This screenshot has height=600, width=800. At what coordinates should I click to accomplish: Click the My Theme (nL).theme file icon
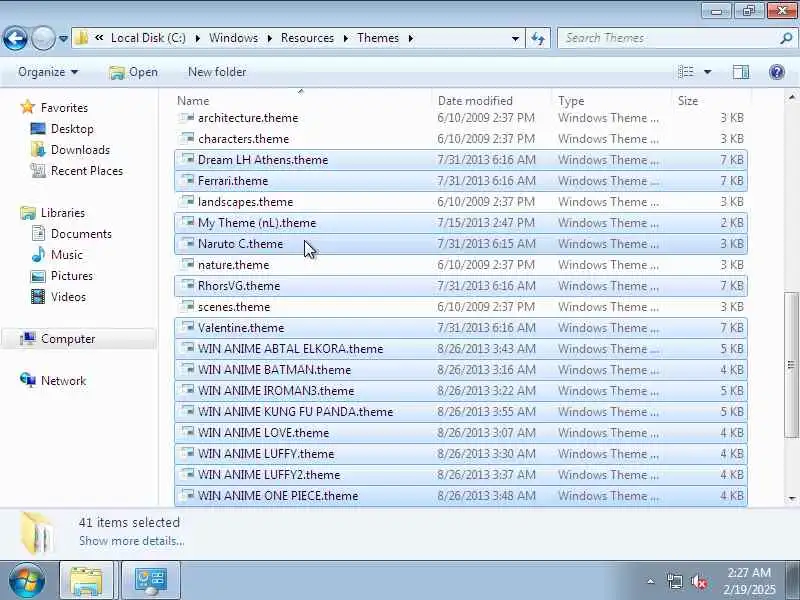coord(187,222)
